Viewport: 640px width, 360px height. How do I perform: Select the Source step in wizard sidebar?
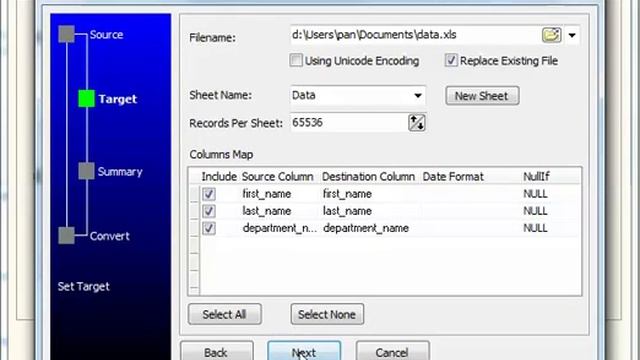point(106,35)
